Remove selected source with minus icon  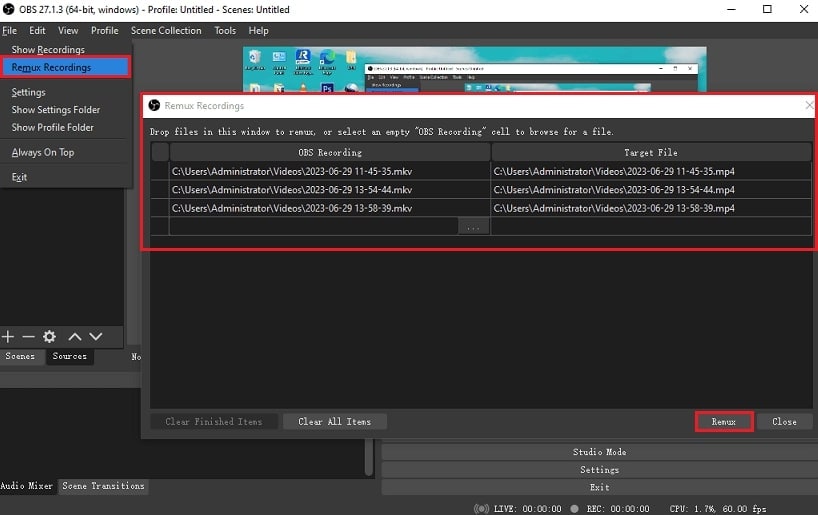coord(28,337)
